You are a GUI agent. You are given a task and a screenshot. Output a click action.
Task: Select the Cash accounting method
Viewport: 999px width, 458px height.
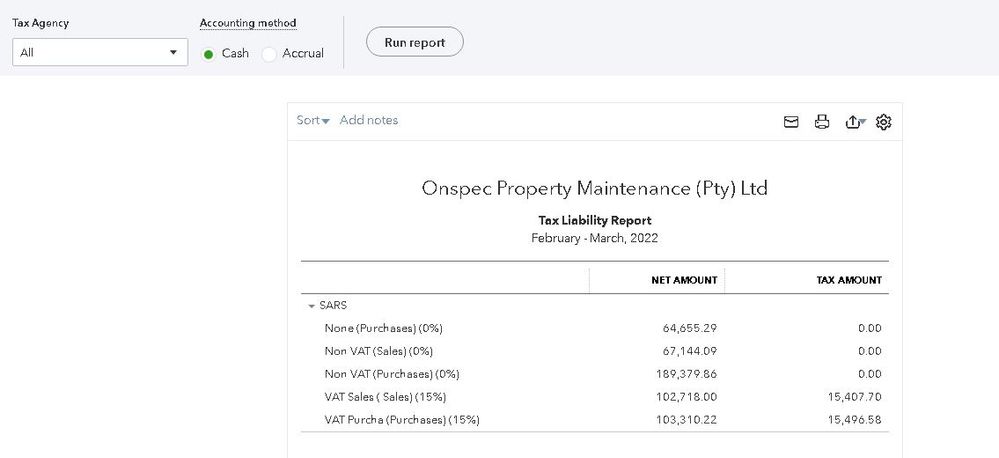click(x=209, y=54)
